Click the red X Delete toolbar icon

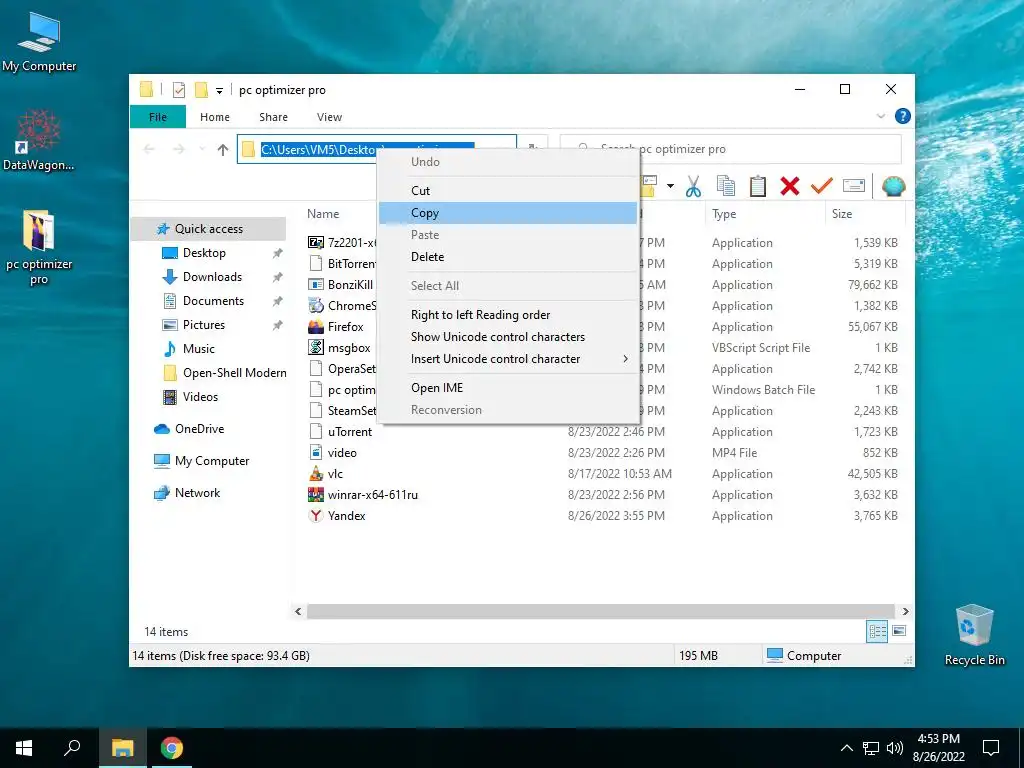coord(790,186)
